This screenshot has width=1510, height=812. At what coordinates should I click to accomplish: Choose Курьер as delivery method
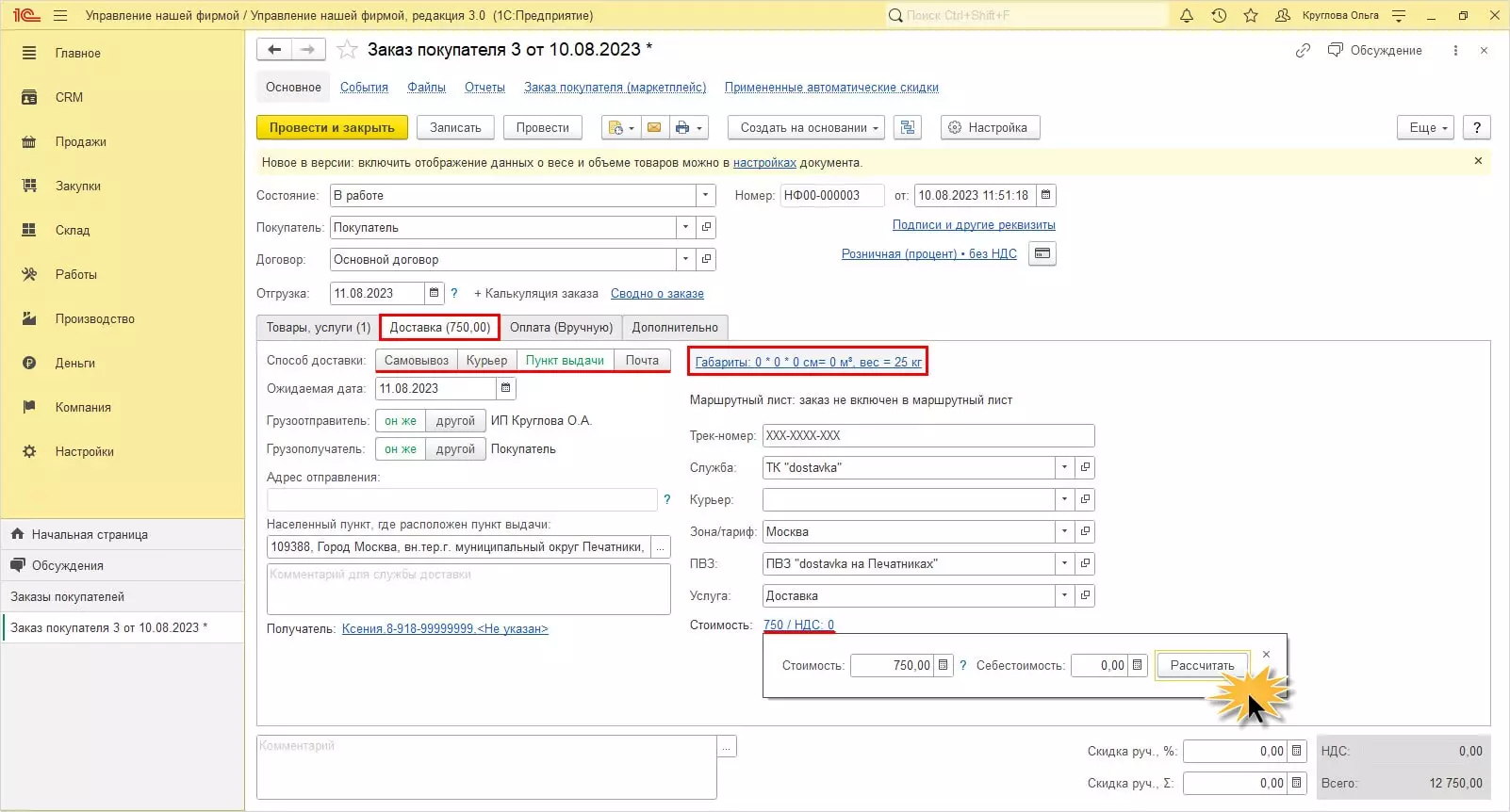point(486,361)
